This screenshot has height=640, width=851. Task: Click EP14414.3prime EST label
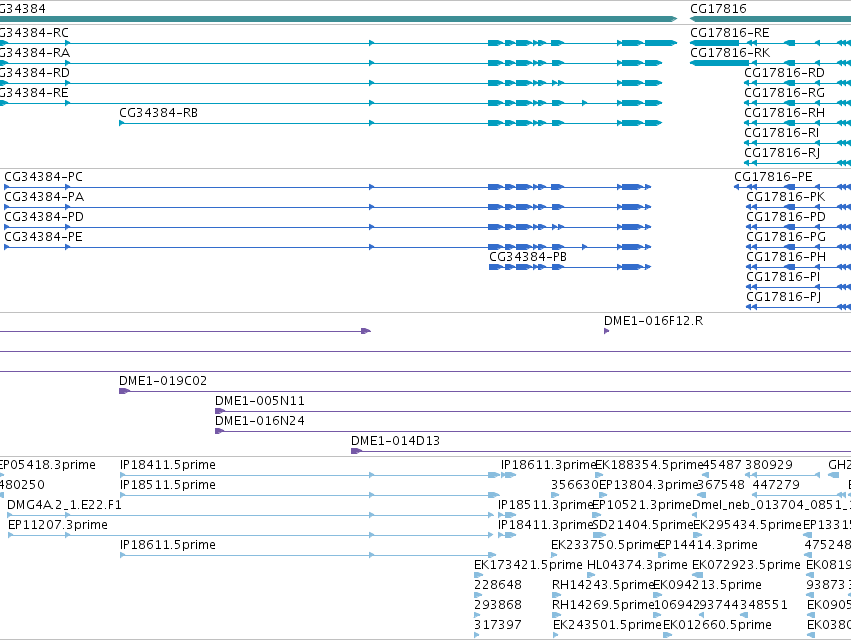[x=708, y=545]
